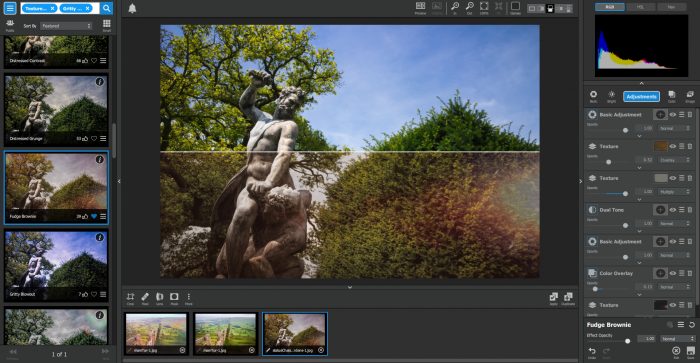Select the last layout mode button on the right
Viewport: 700px width, 363px height.
click(569, 8)
